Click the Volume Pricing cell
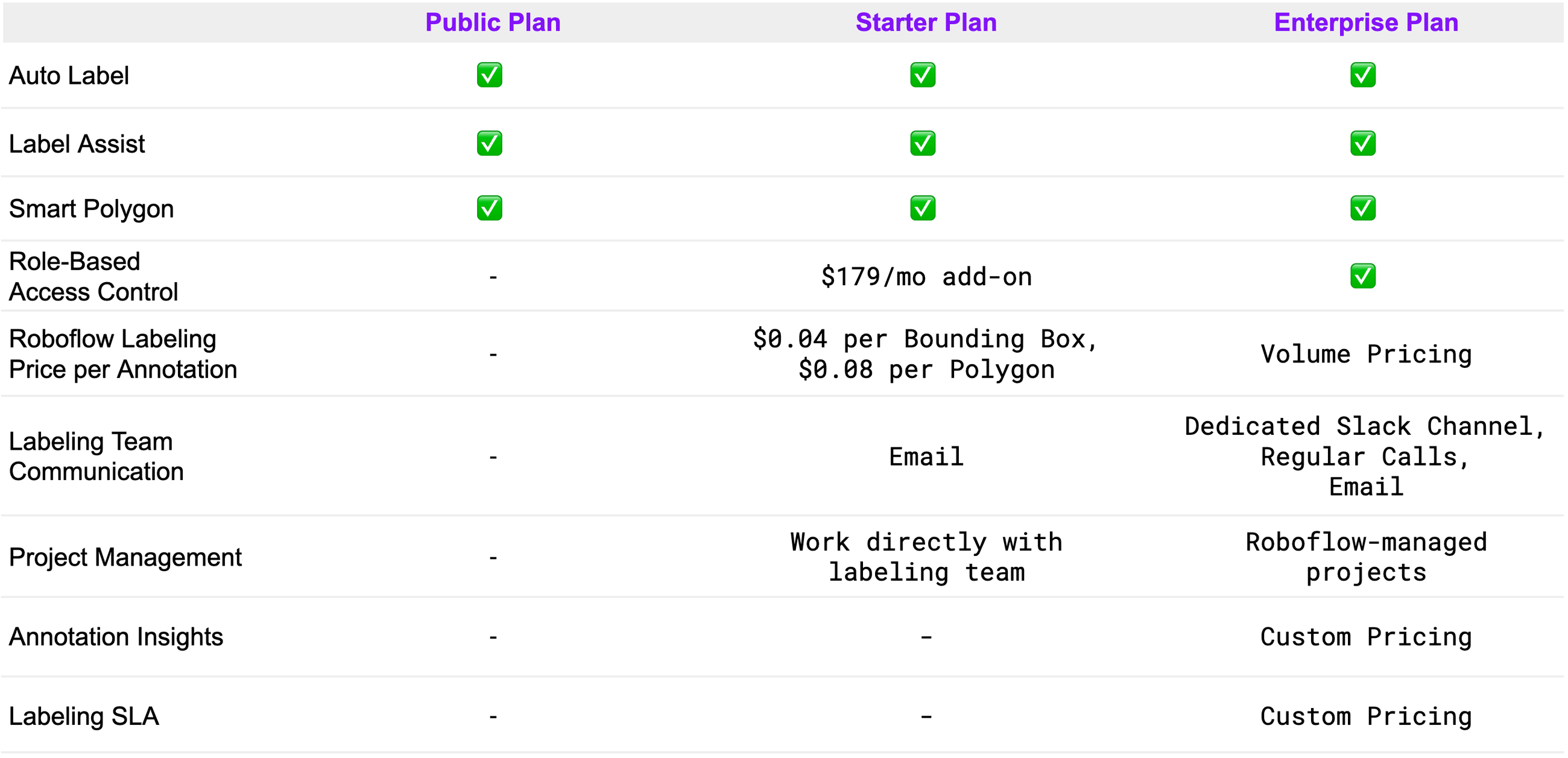 (1367, 355)
